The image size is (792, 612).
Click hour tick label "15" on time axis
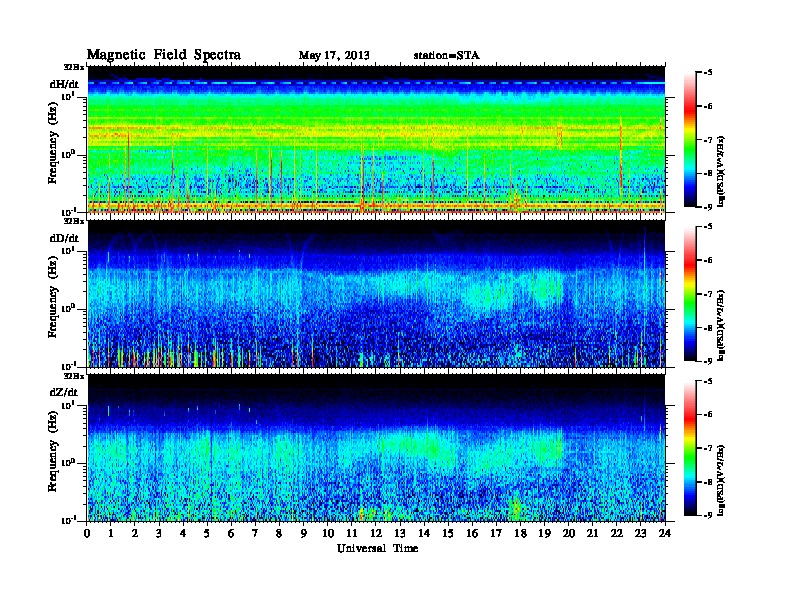click(448, 533)
